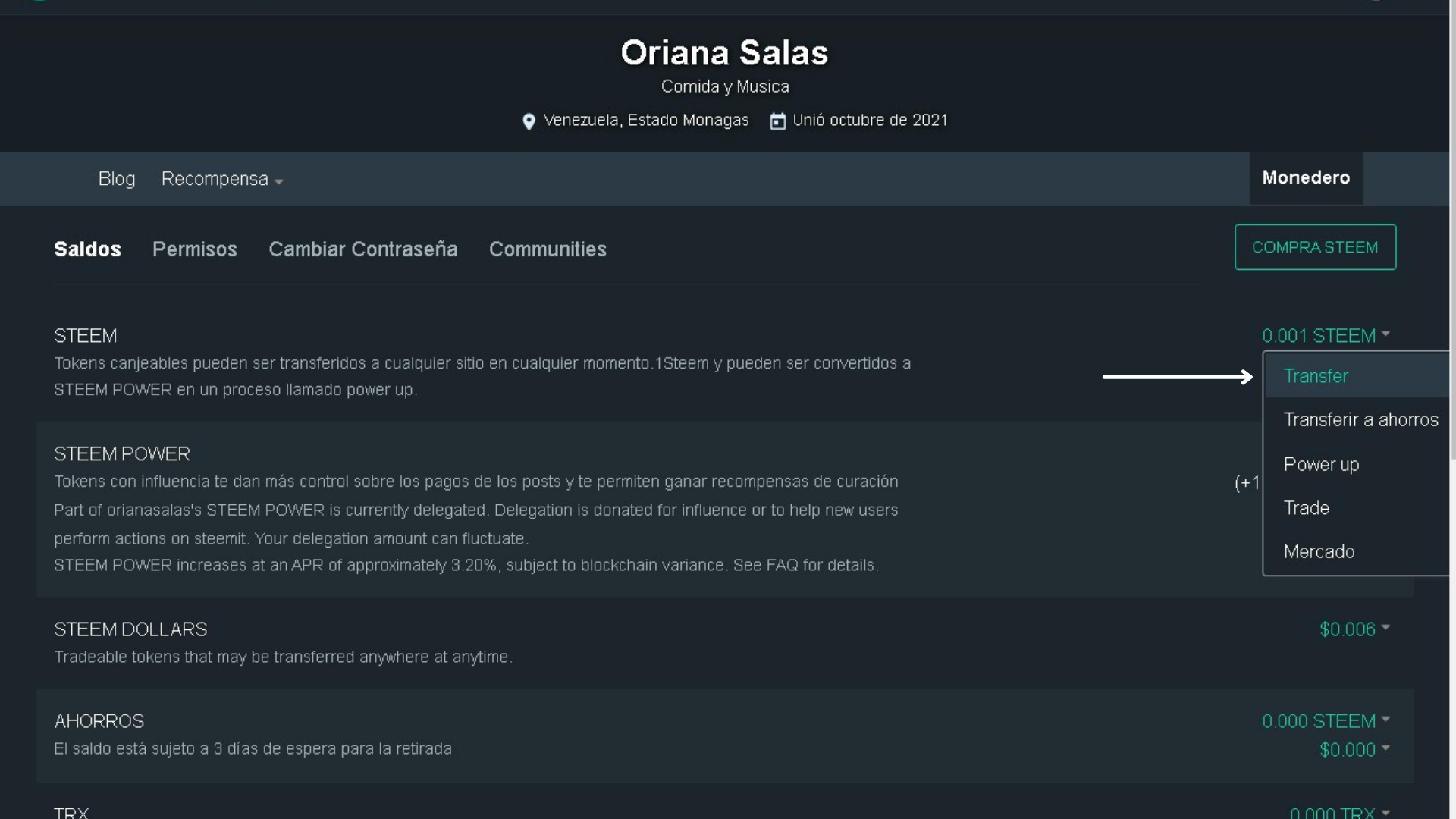Click the location pin icon
The image size is (1456, 819).
coord(529,121)
